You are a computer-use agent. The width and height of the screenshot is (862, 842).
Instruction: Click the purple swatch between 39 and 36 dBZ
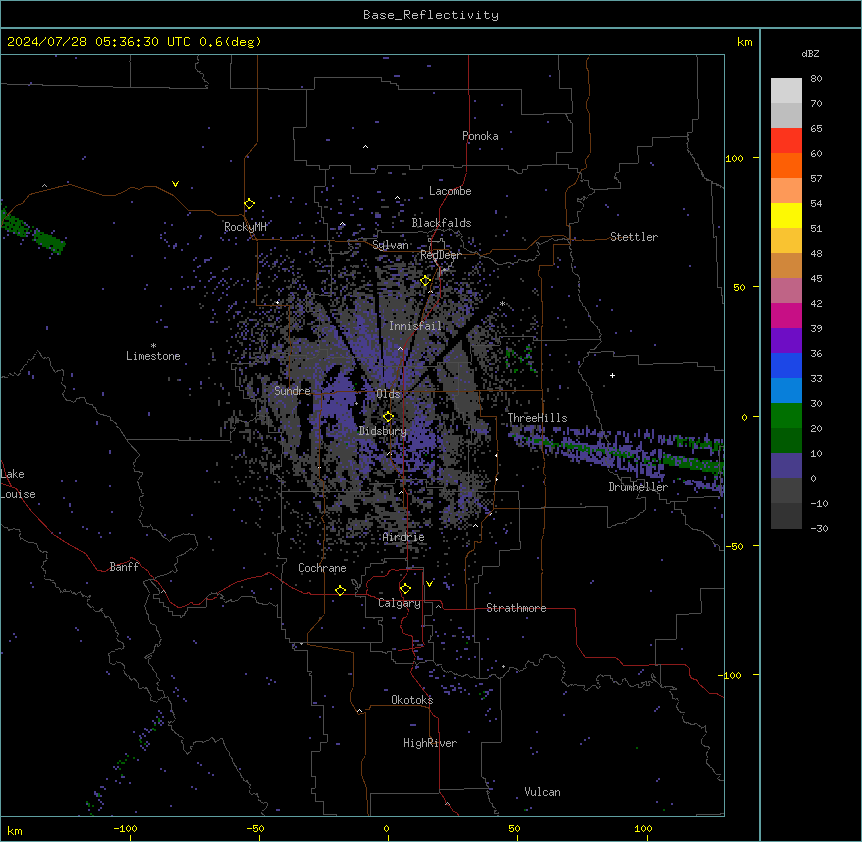tap(786, 341)
